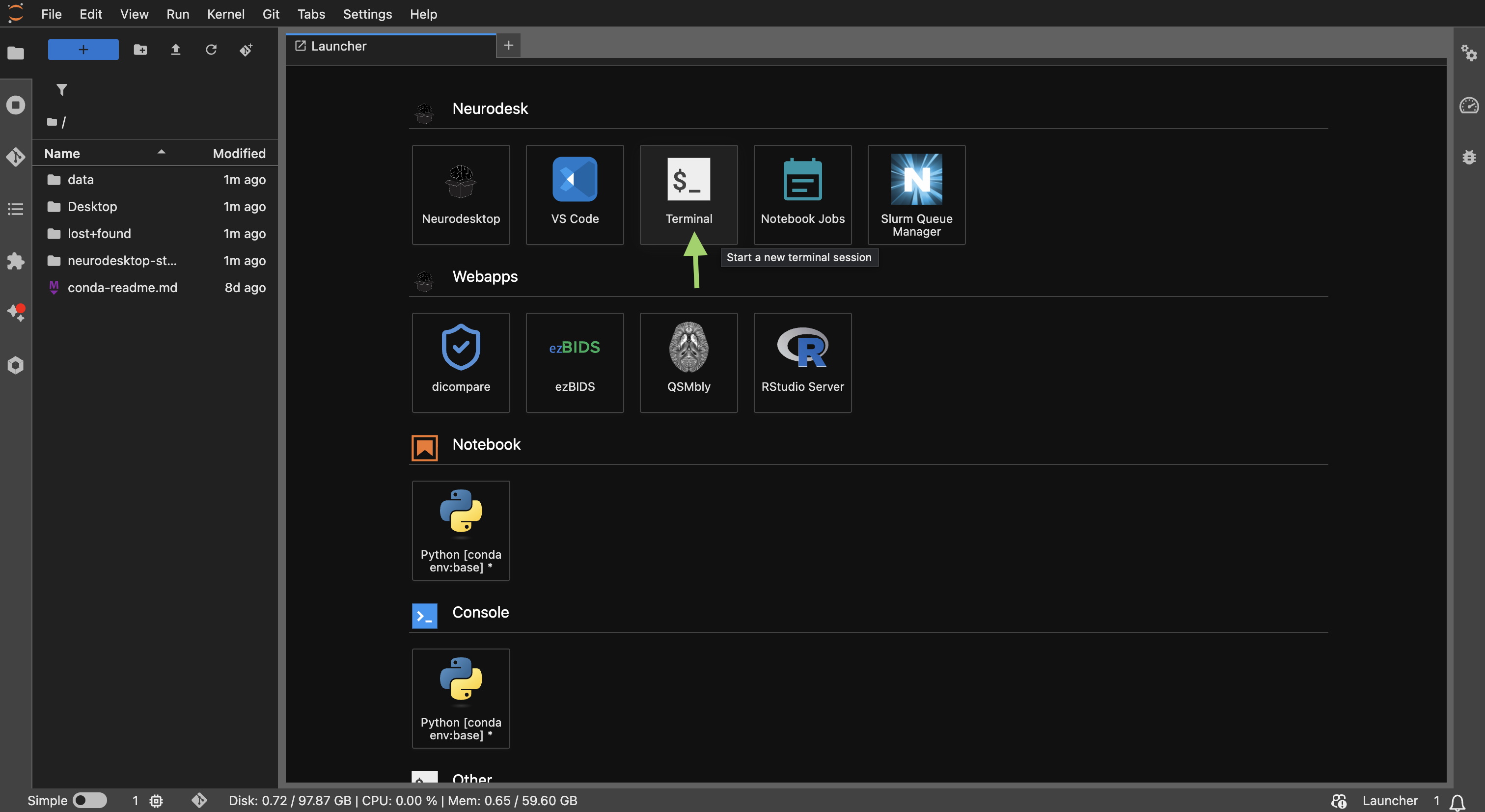1485x812 pixels.
Task: Open the Tabs menu
Action: (311, 14)
